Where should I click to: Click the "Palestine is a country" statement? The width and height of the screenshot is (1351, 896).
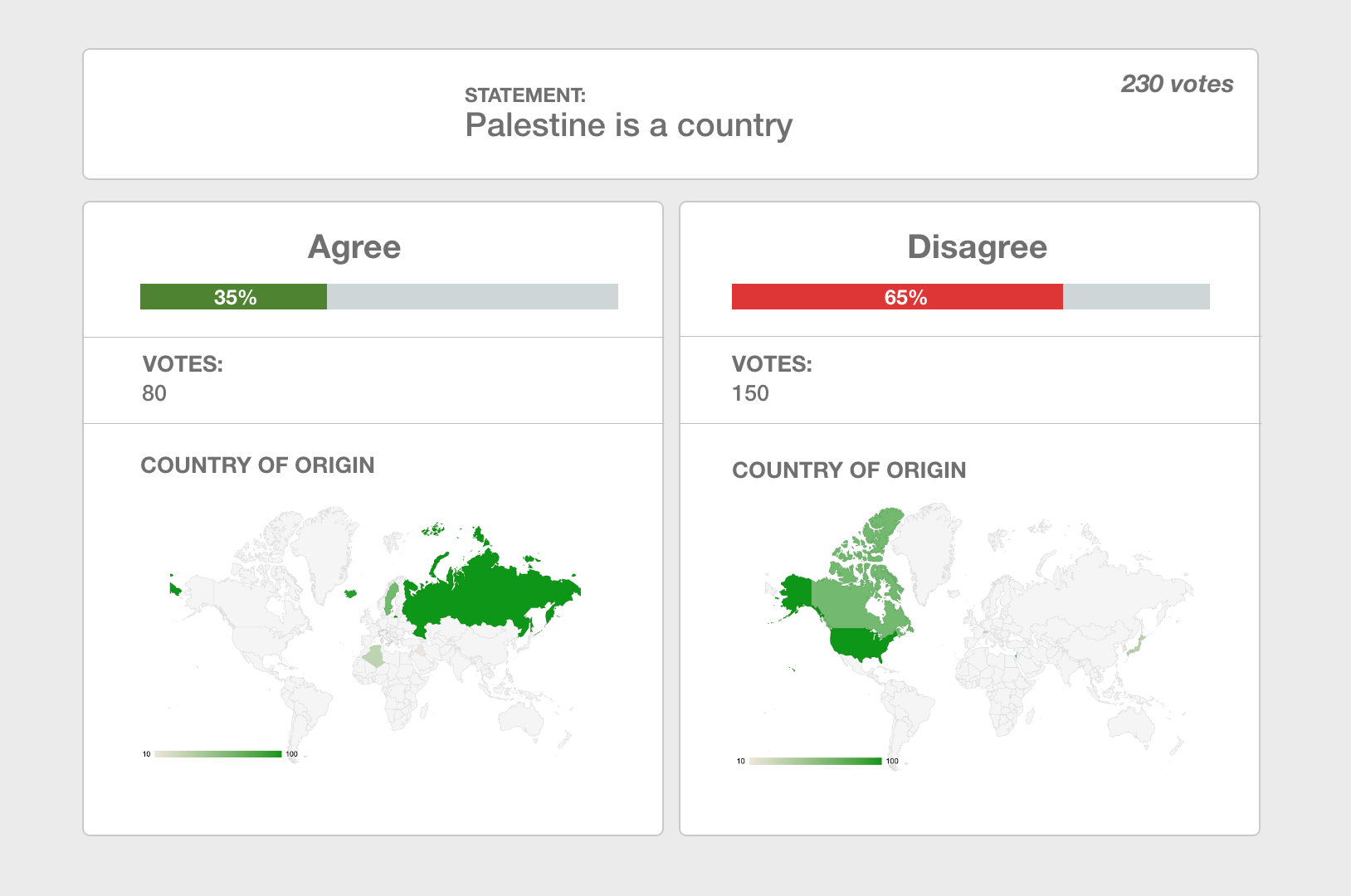point(628,125)
